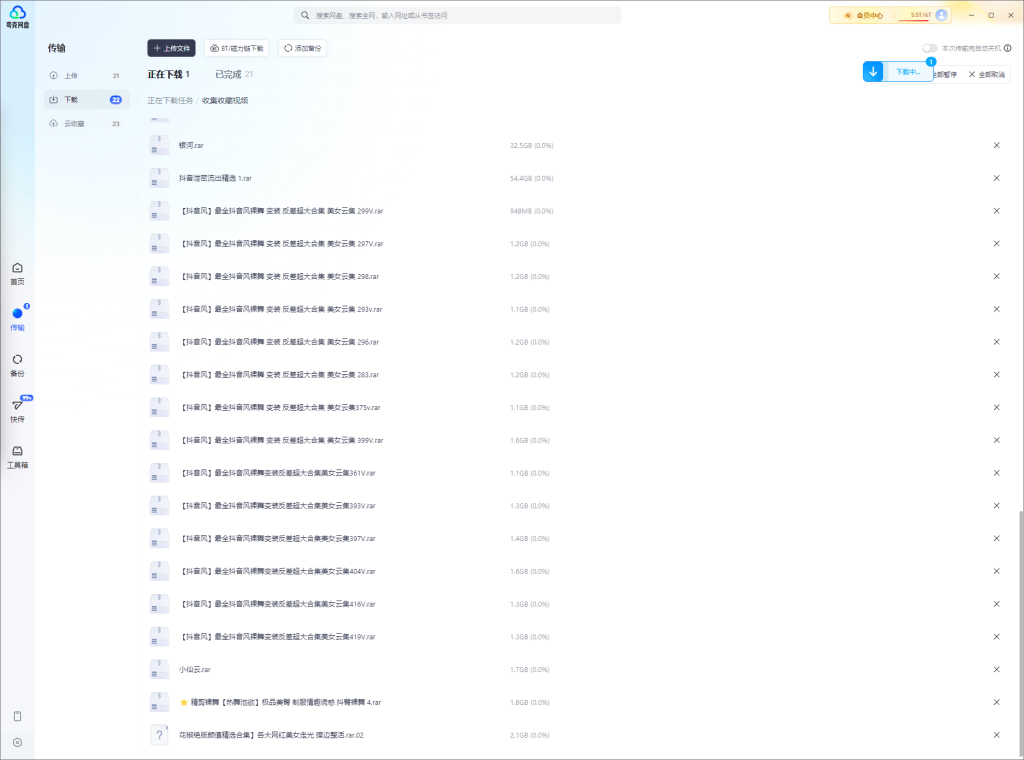This screenshot has width=1024, height=760.
Task: Click the 上传文件 button
Action: tap(171, 48)
